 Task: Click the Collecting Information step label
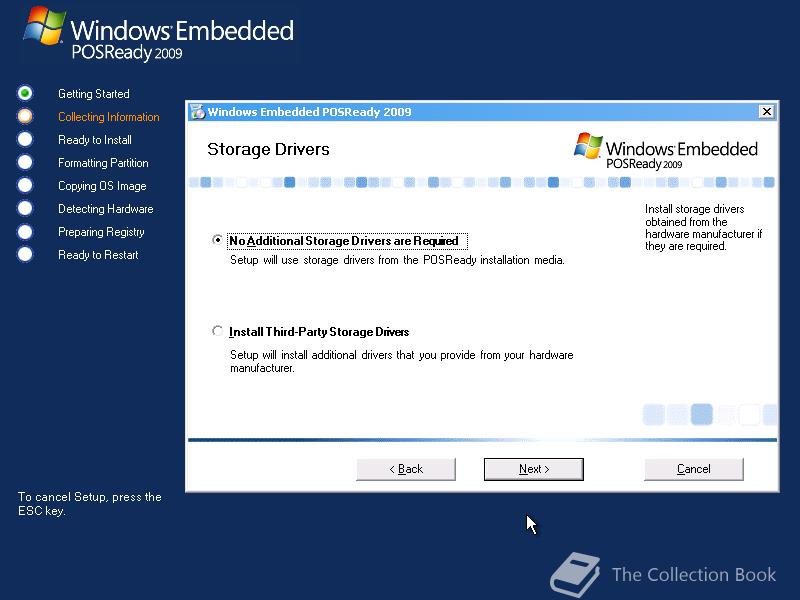[109, 117]
